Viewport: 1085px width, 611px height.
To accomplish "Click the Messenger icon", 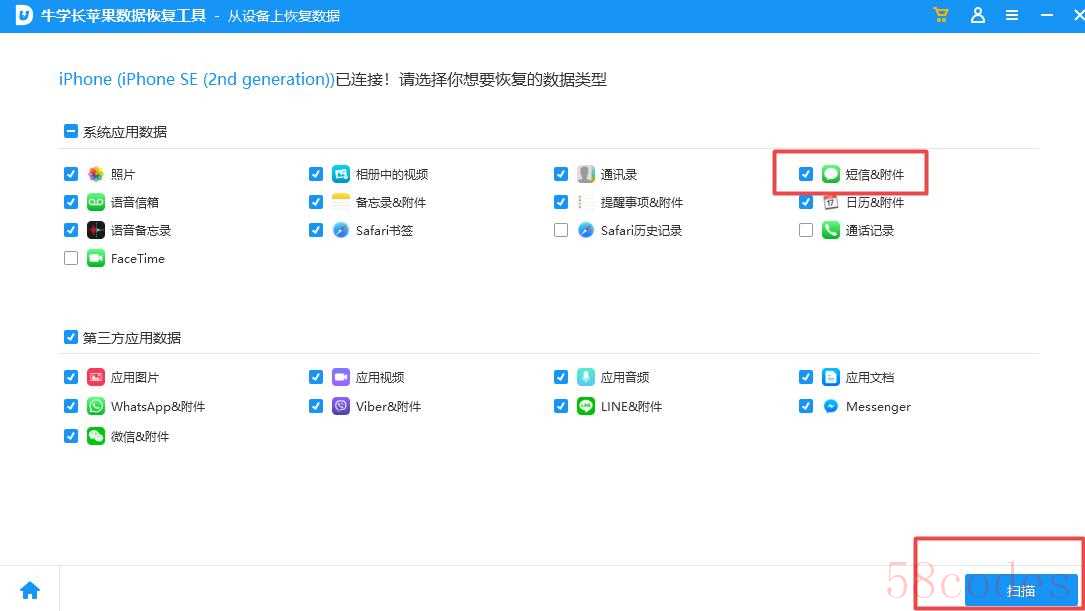I will coord(830,406).
